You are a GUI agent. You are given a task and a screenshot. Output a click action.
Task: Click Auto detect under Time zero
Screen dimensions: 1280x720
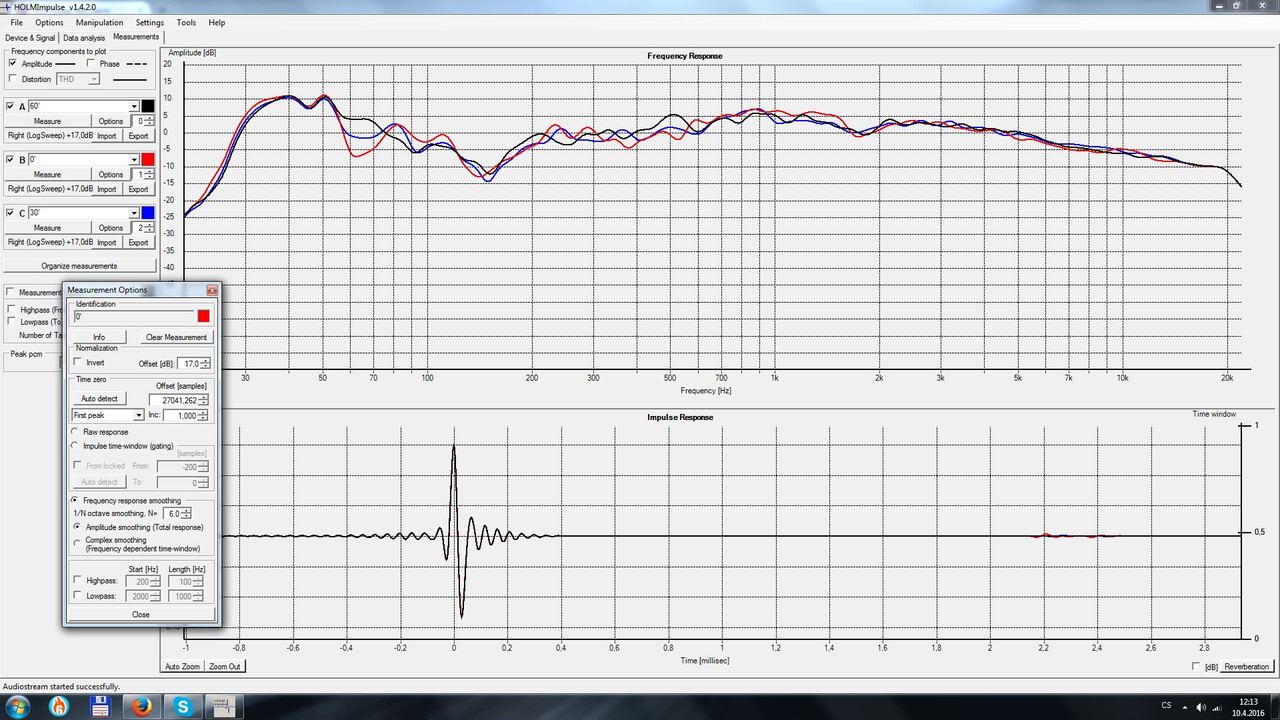click(x=99, y=398)
